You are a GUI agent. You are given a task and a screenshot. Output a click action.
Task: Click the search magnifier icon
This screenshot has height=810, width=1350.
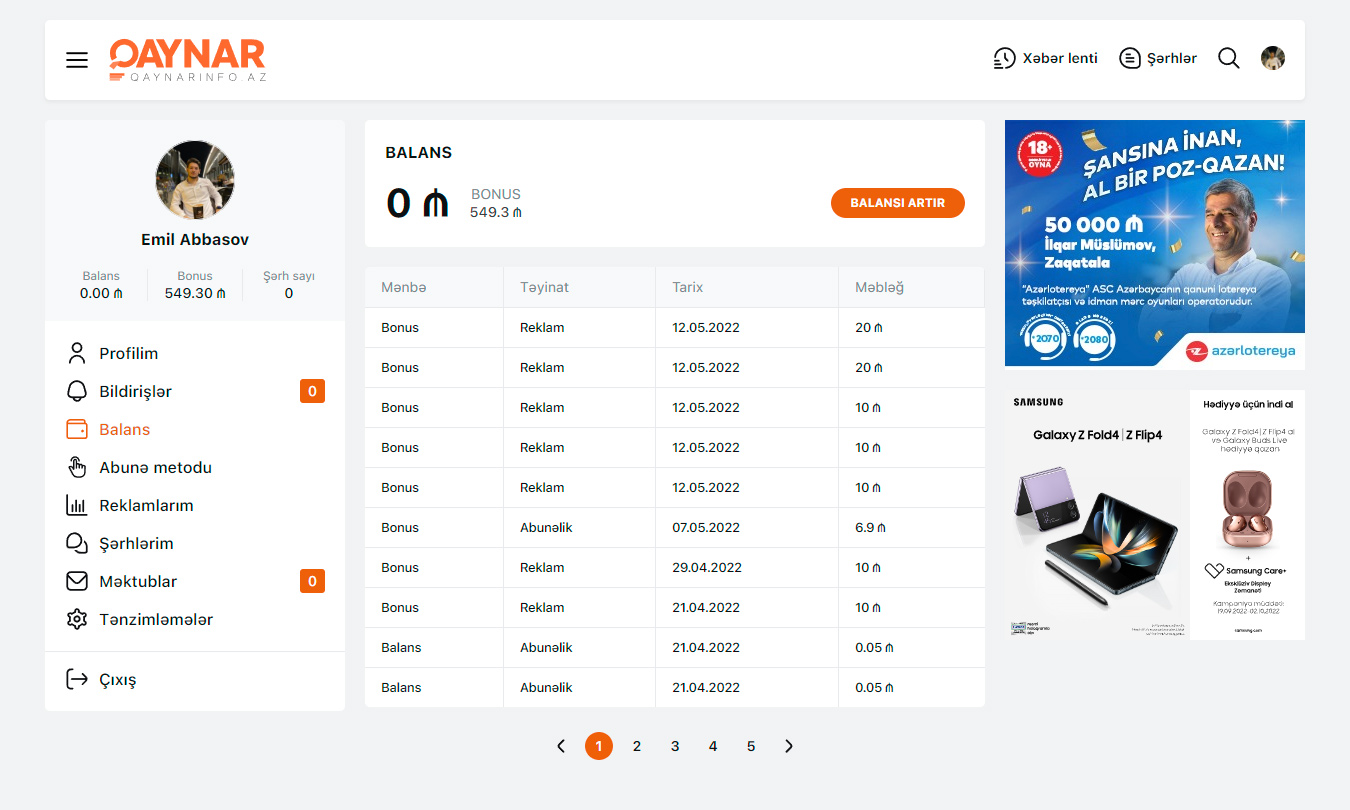coord(1228,58)
